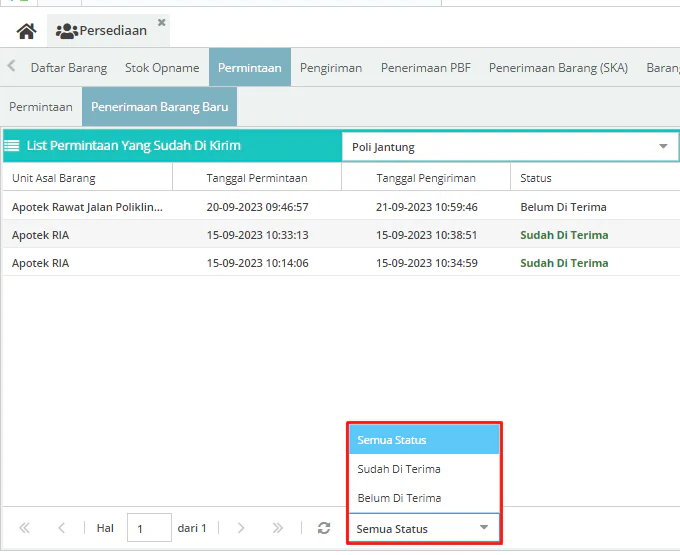Close the Persediaan tab
The width and height of the screenshot is (680, 555).
click(x=161, y=22)
